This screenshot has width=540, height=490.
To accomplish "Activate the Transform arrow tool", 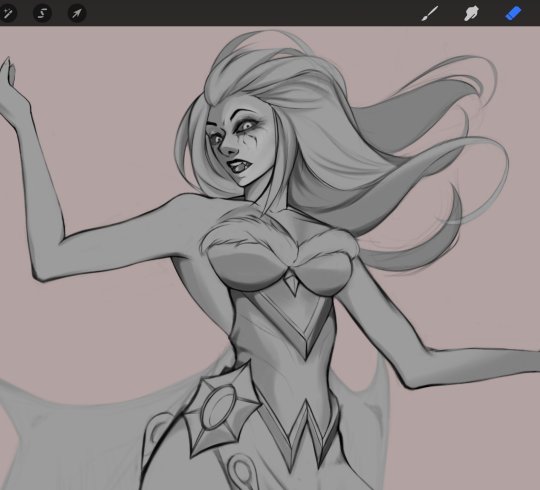I will 77,13.
